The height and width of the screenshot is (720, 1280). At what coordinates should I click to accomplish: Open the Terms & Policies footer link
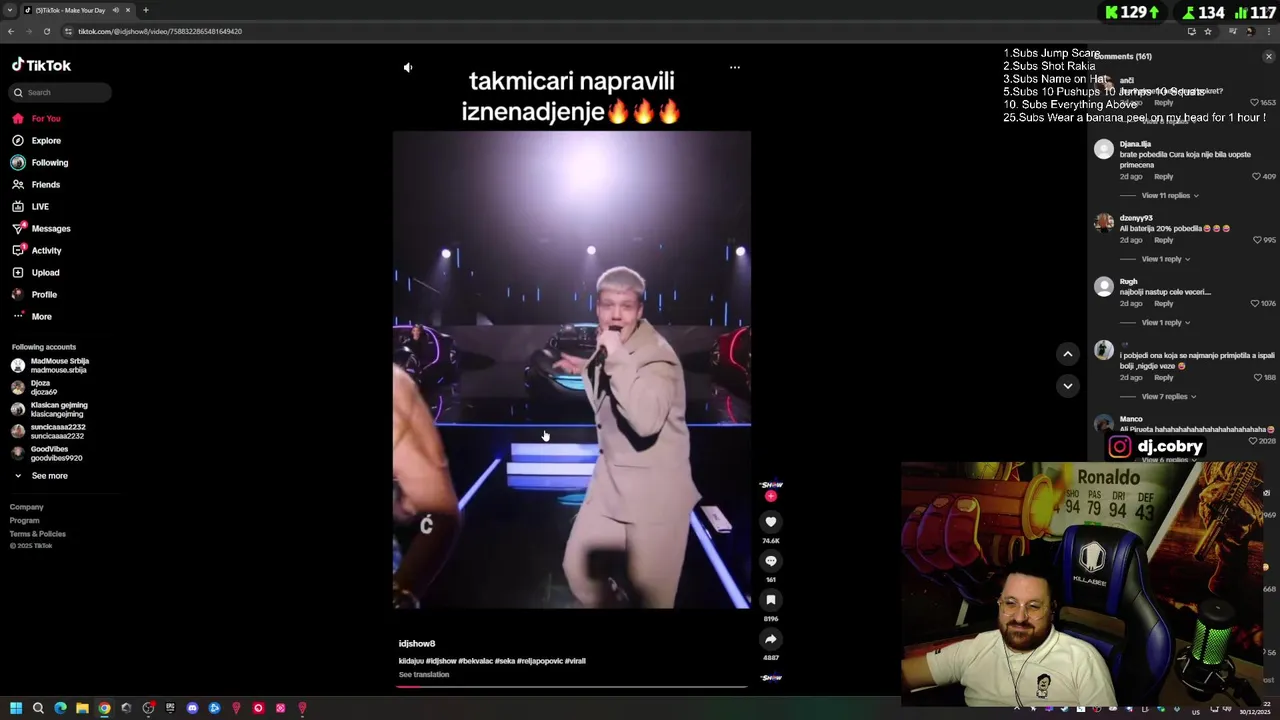(x=38, y=534)
